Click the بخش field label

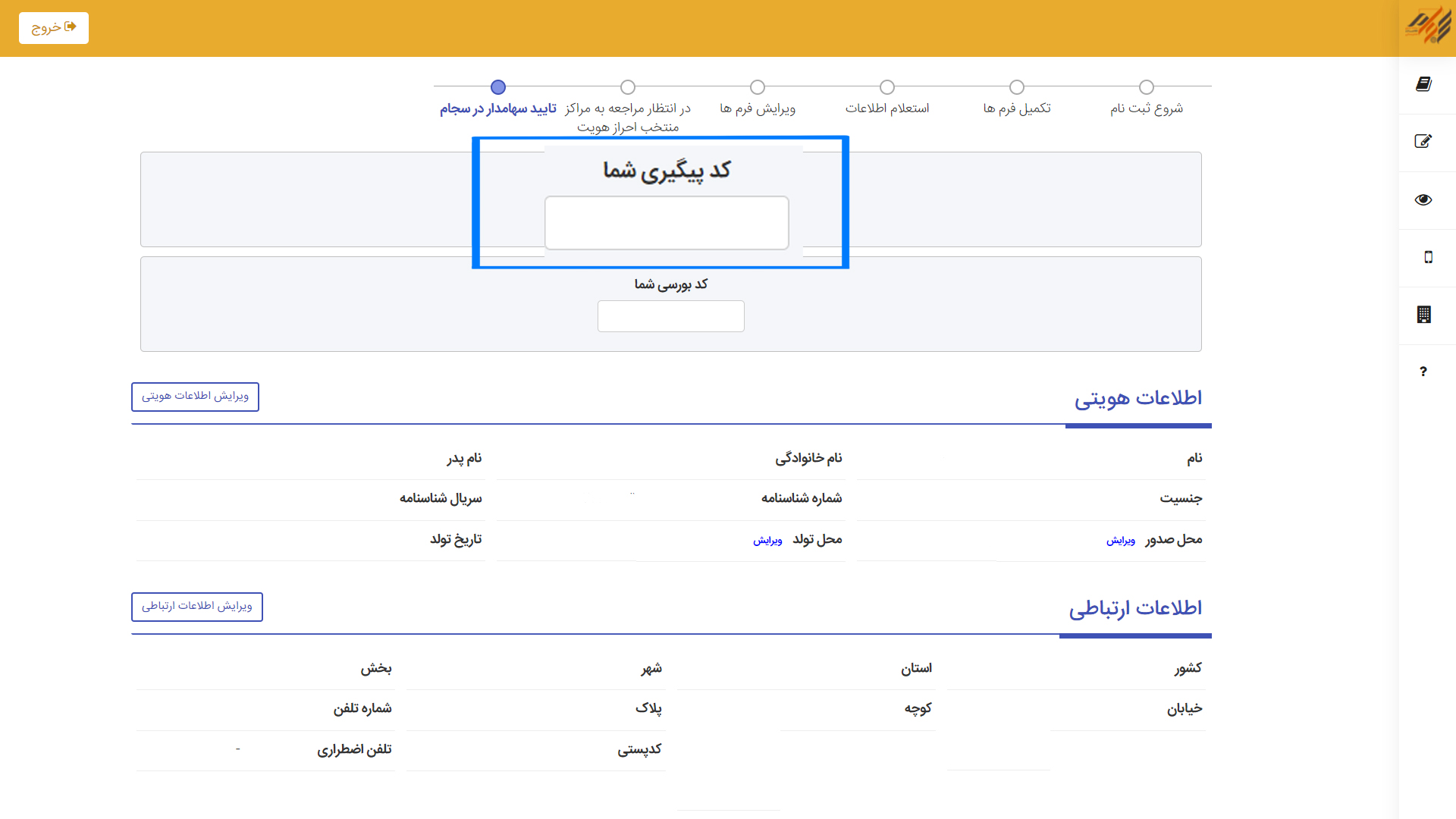(376, 669)
